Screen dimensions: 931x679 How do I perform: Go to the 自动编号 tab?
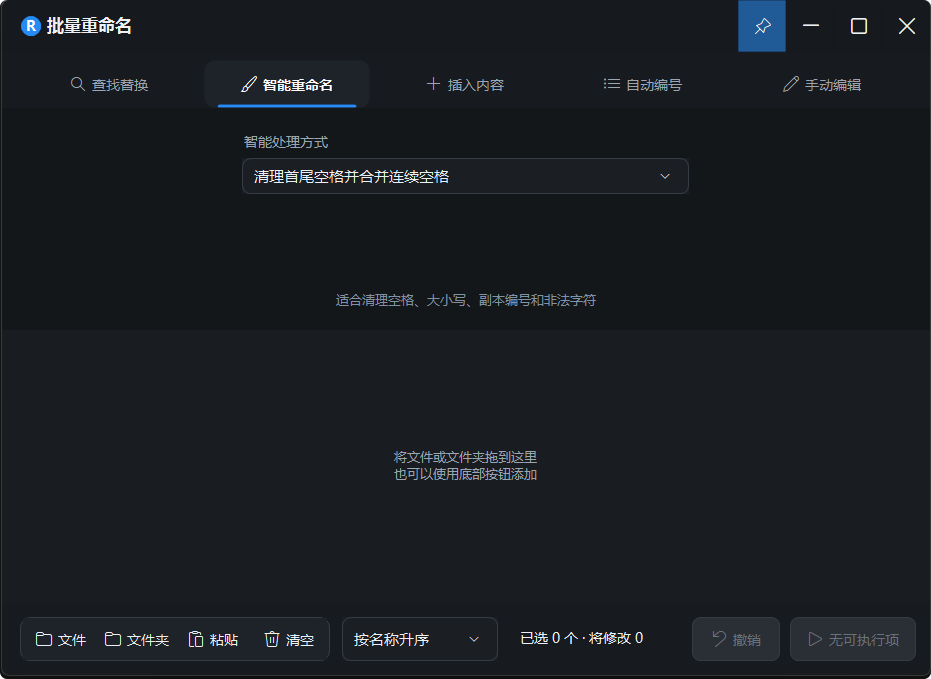(x=642, y=84)
